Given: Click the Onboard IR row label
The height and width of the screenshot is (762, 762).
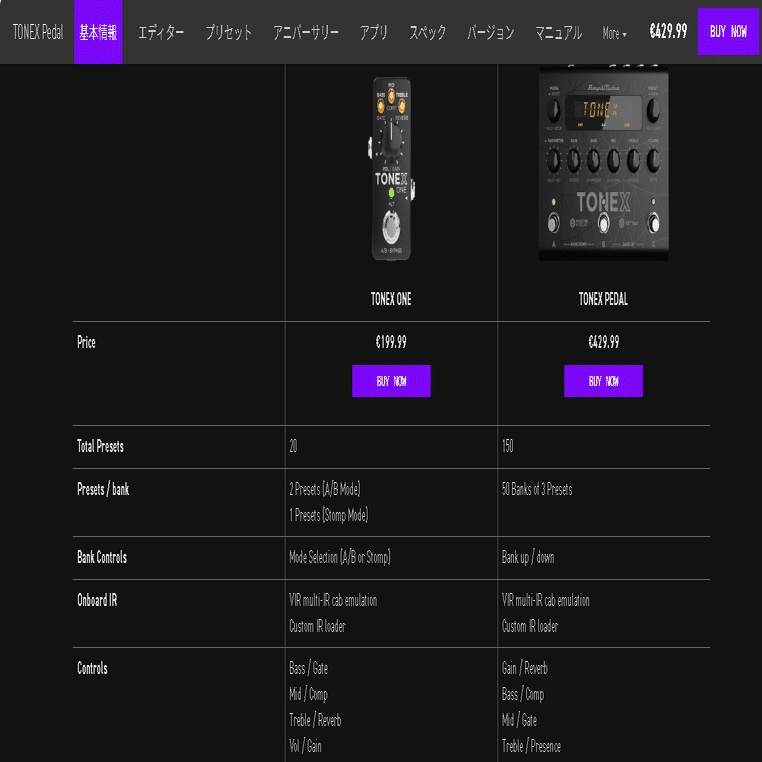Looking at the screenshot, I should point(97,600).
